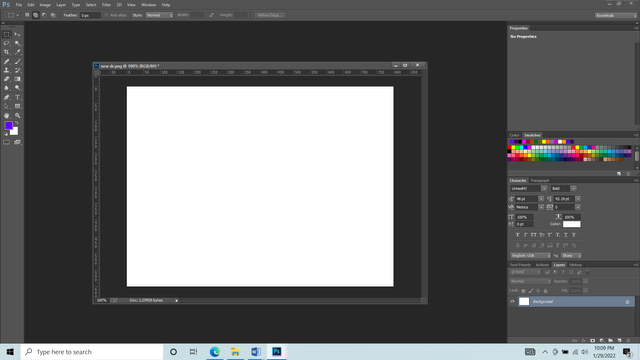This screenshot has height=360, width=640.
Task: Open the Window menu
Action: click(x=149, y=5)
